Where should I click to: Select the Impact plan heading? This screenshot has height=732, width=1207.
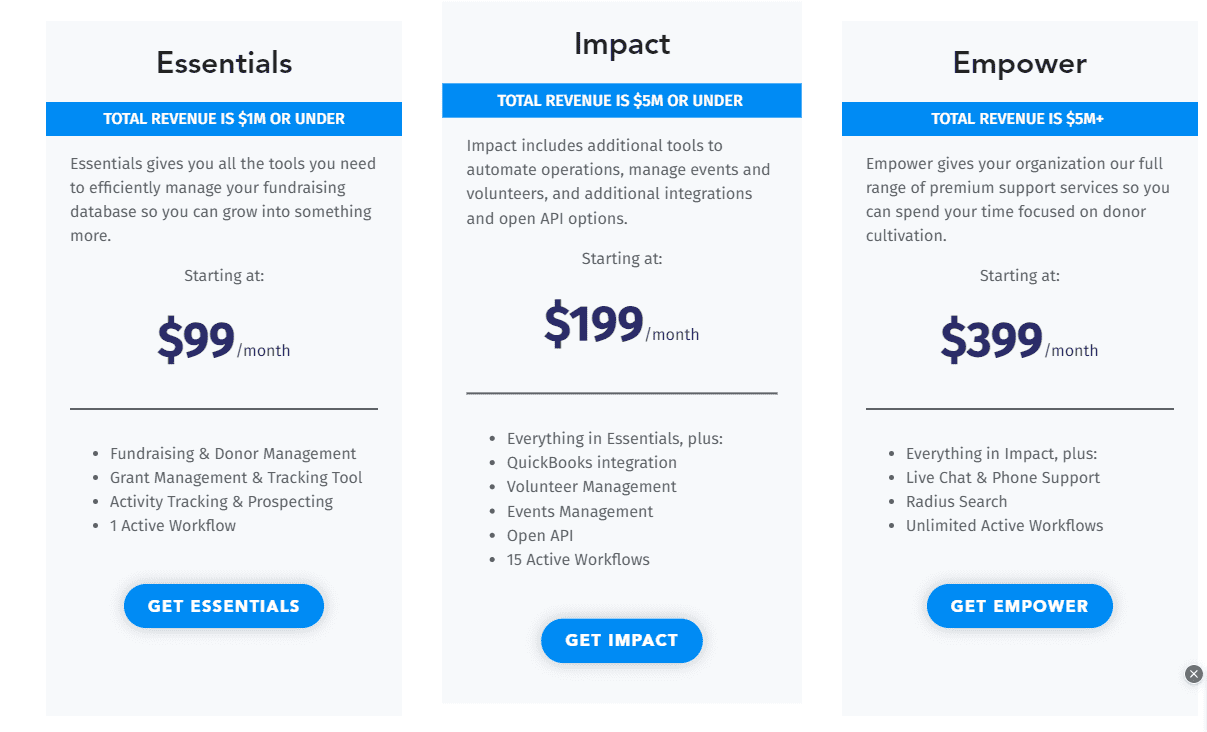click(x=621, y=43)
